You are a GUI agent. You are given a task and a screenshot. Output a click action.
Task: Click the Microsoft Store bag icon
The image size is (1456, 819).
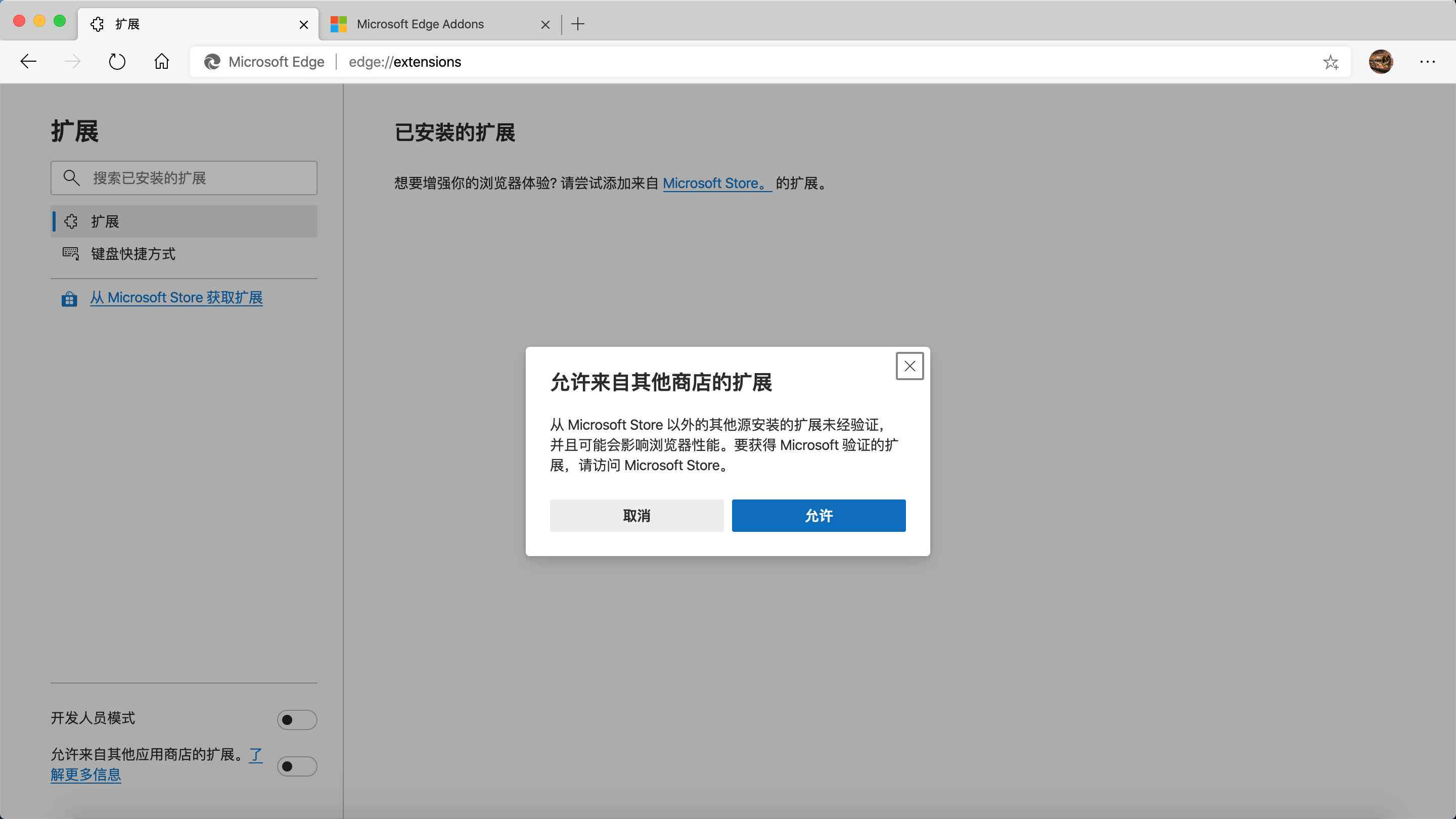(69, 298)
